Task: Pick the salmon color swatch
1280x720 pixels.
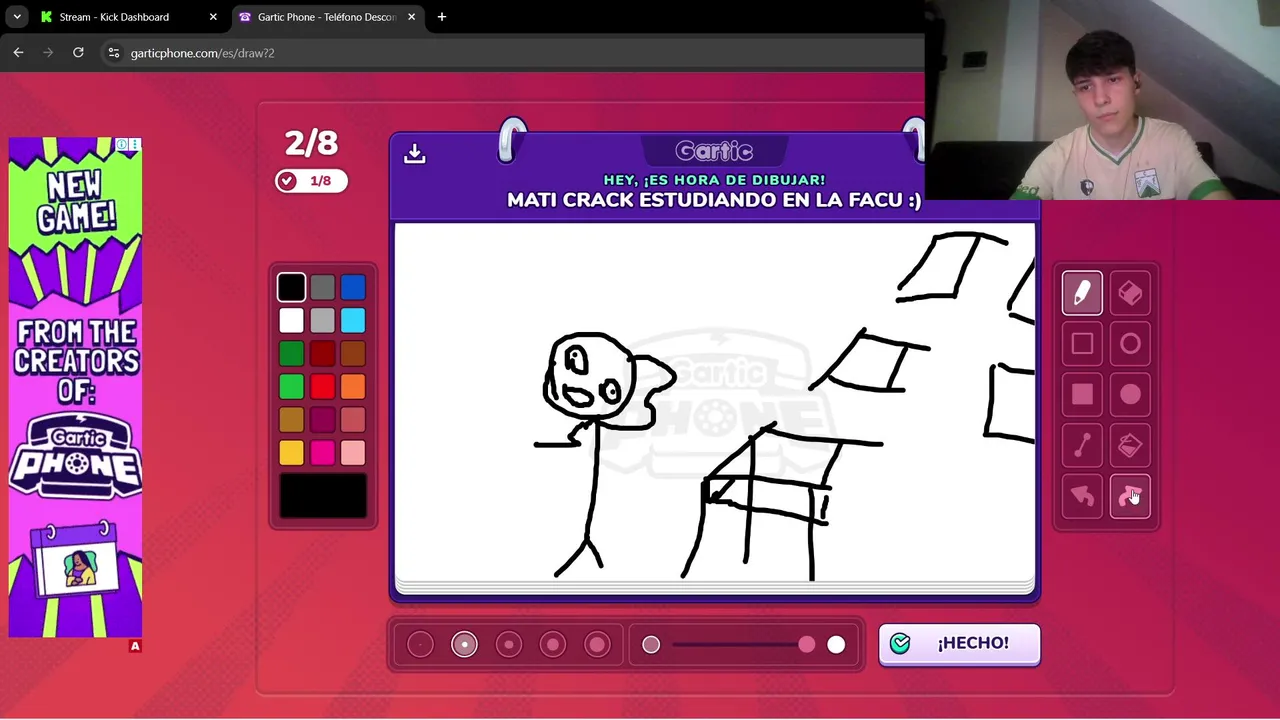Action: [353, 419]
